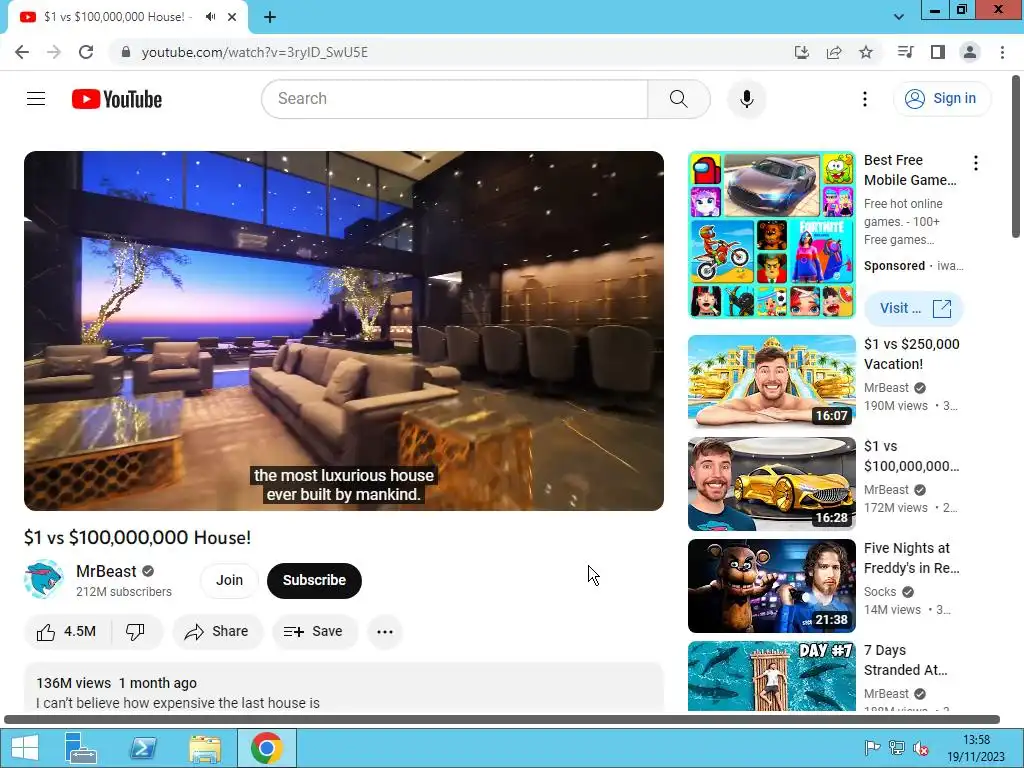Screen dimensions: 1024x768
Task: Click the padlock site info icon
Action: tap(126, 52)
